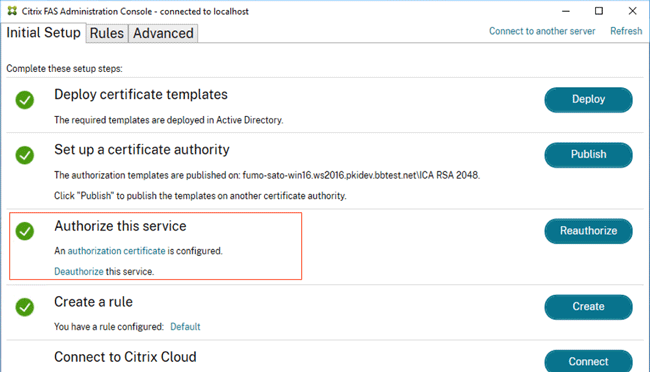Click the green checkmark beside Authorize this service
650x372 pixels.
(25, 231)
